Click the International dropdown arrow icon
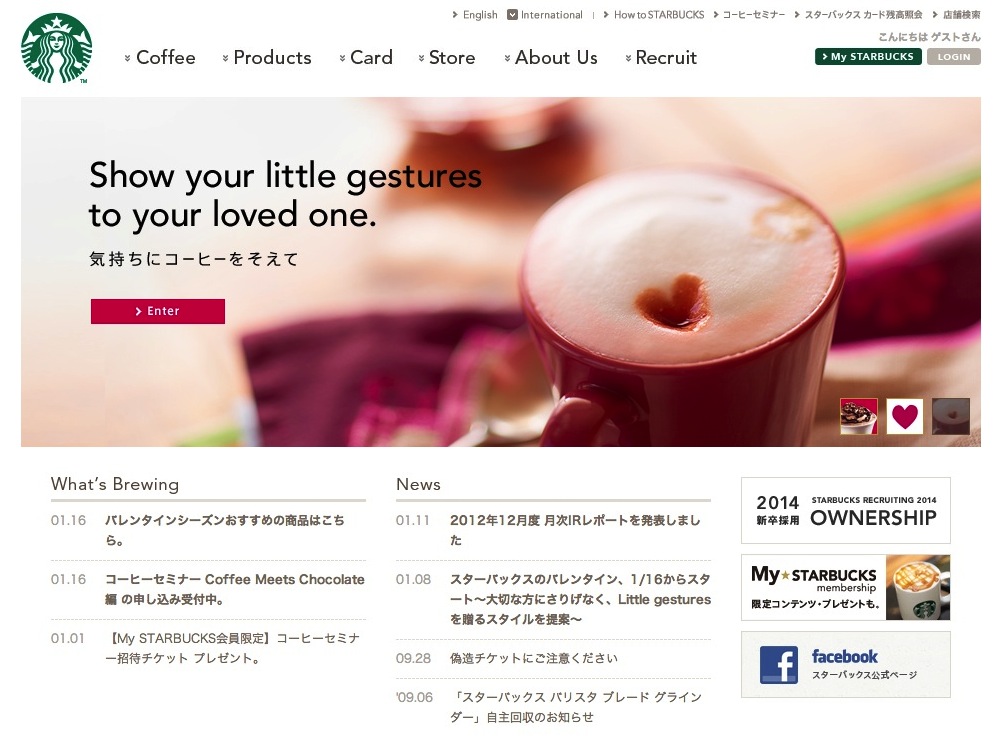The width and height of the screenshot is (1000, 750). click(x=512, y=15)
